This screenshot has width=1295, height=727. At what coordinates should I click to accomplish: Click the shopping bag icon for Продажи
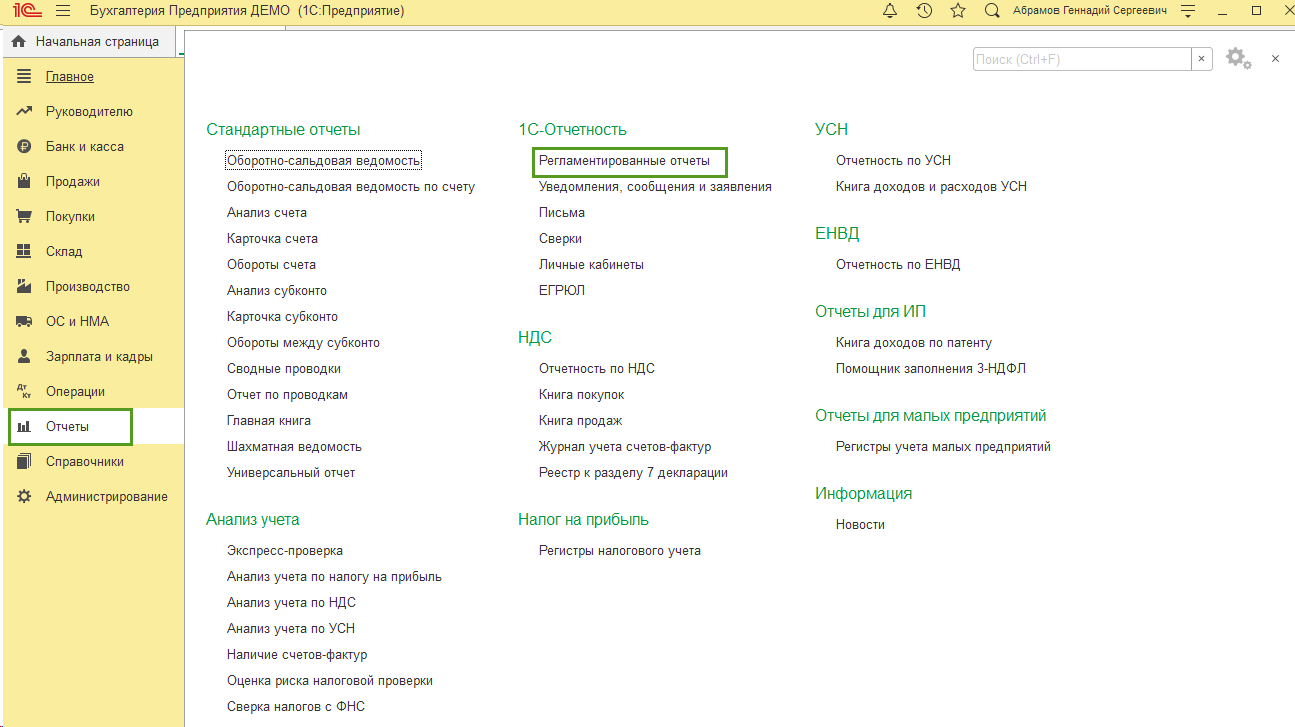tap(25, 181)
